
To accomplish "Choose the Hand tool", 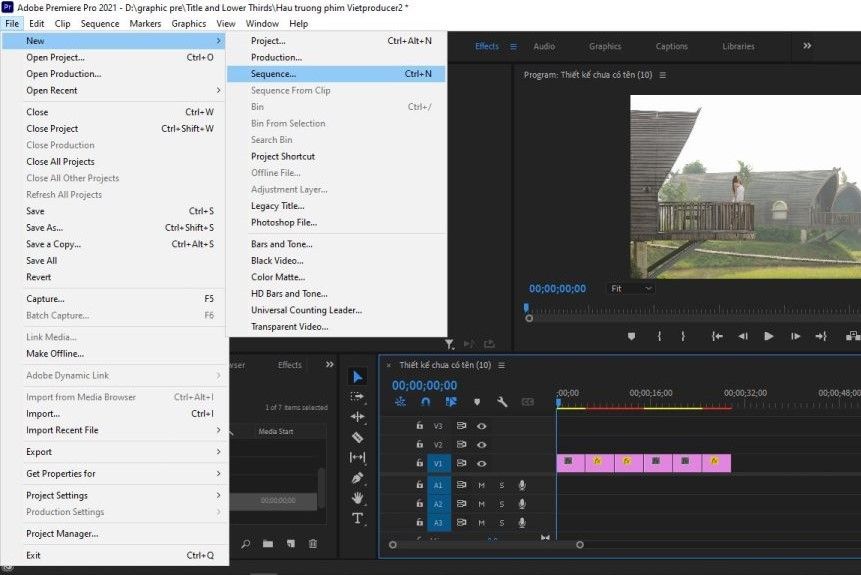I will tap(358, 498).
